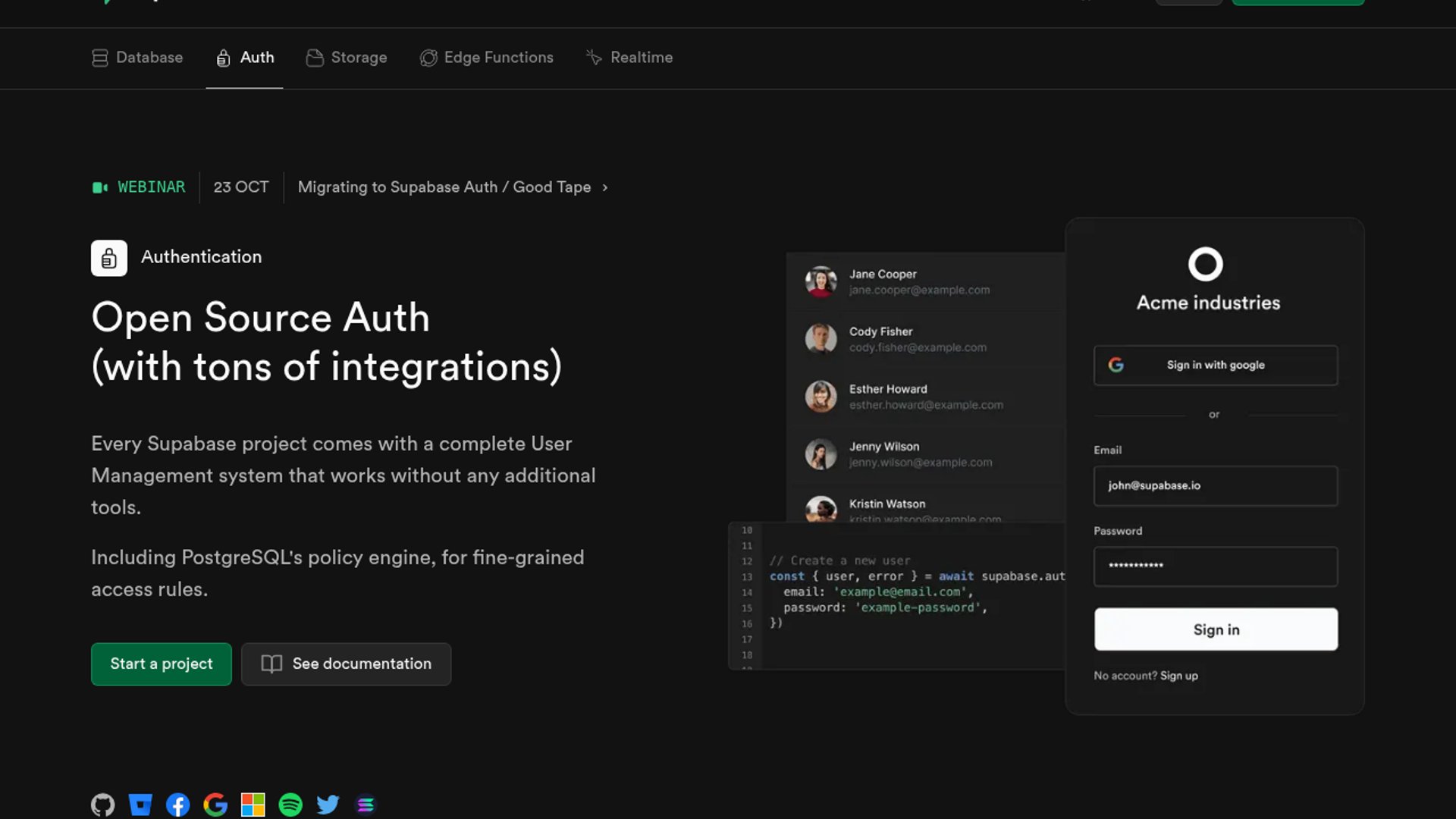Open the Database tab
The height and width of the screenshot is (819, 1456).
pyautogui.click(x=137, y=58)
